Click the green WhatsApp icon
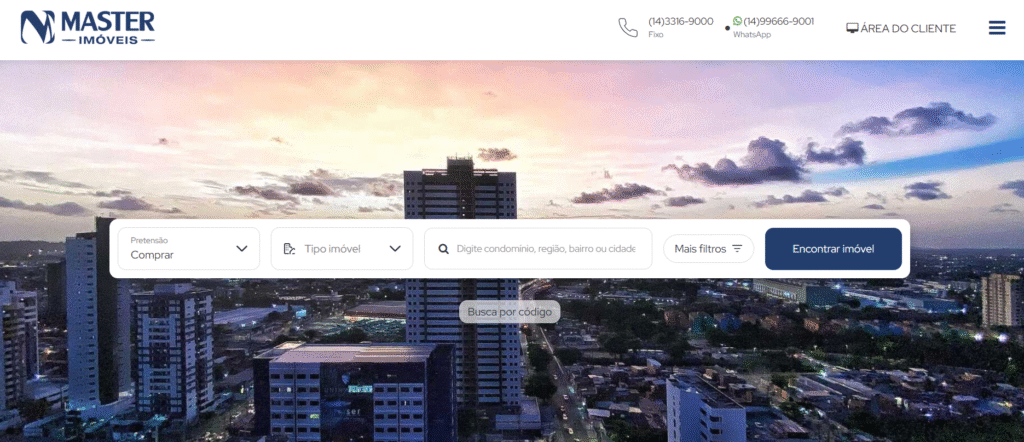 point(738,21)
